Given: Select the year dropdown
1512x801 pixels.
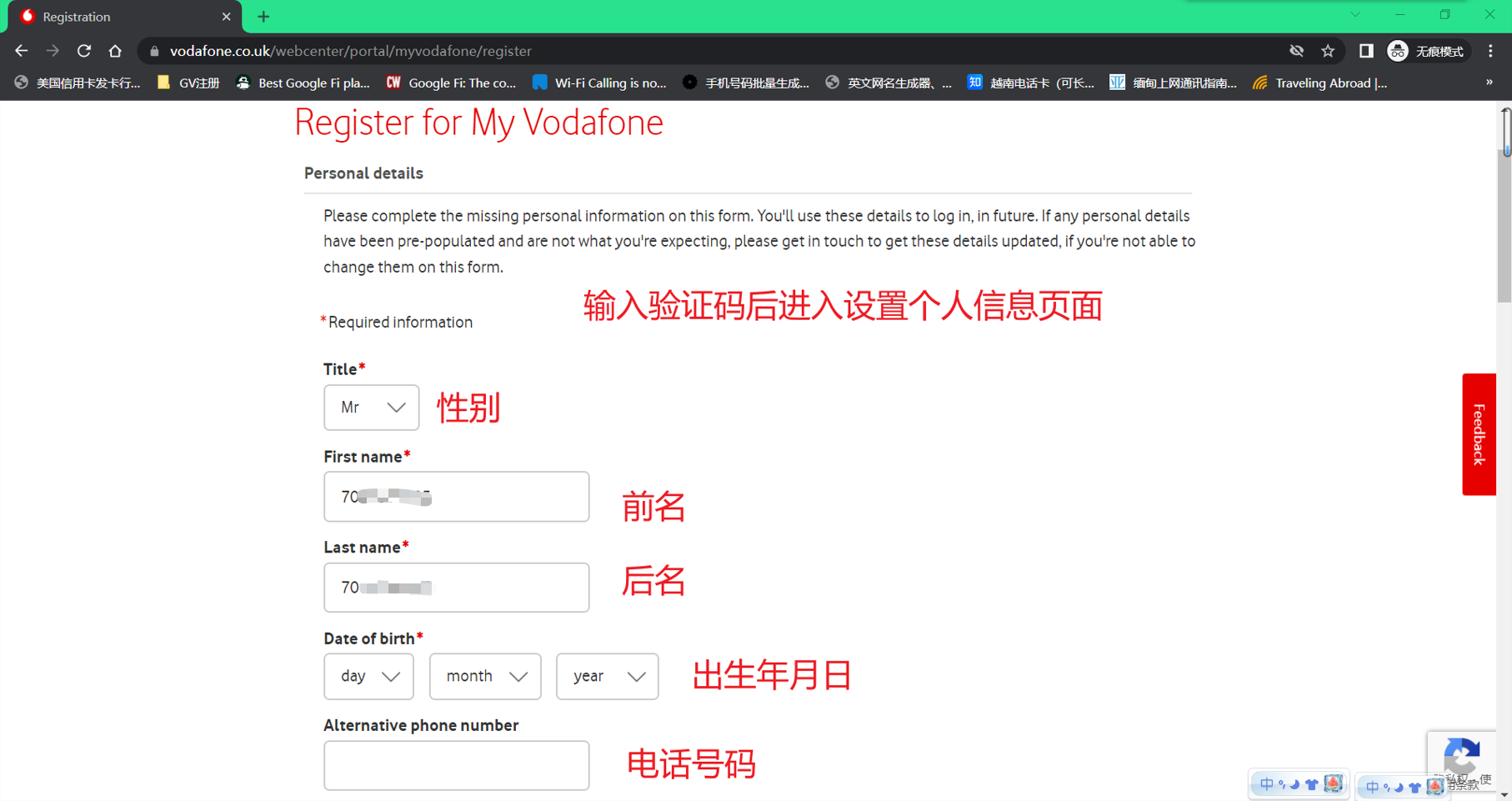Looking at the screenshot, I should click(x=607, y=676).
